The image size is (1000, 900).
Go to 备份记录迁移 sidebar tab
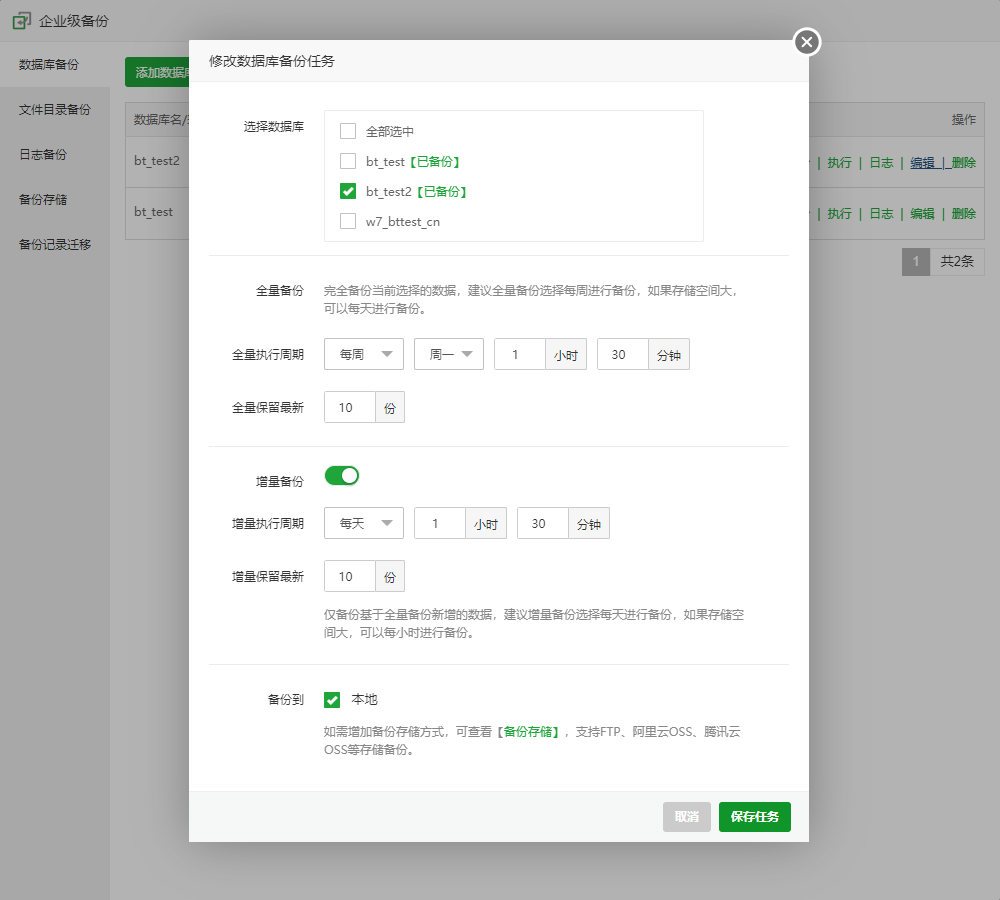coord(55,244)
